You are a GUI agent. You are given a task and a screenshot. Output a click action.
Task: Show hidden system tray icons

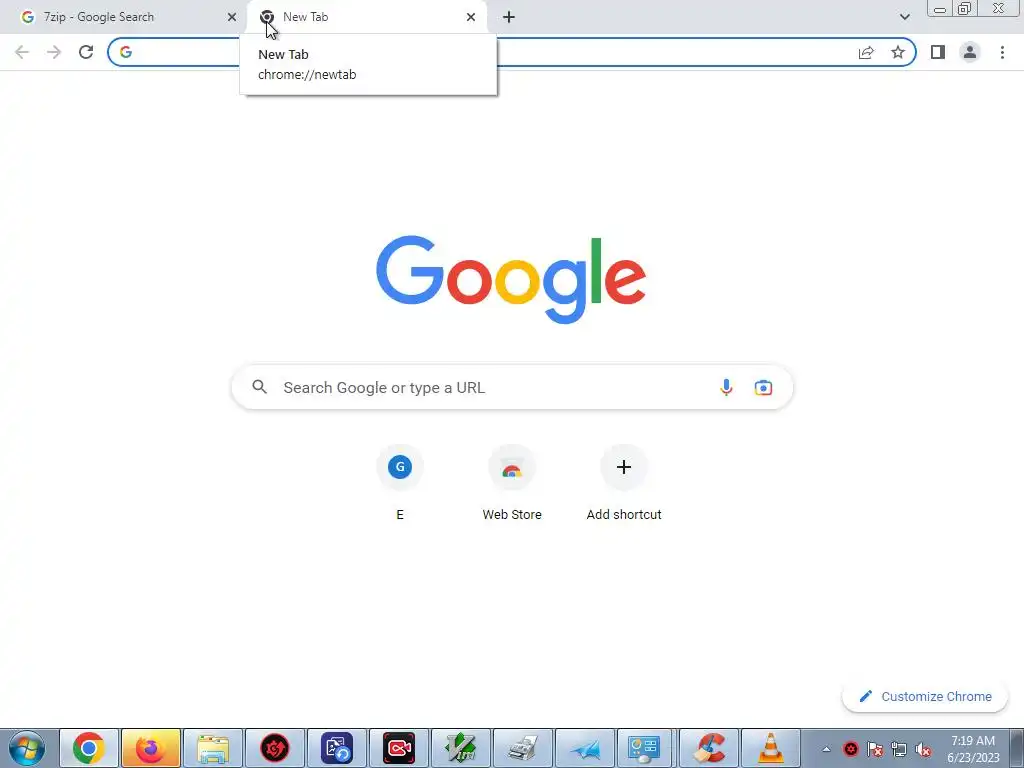826,749
